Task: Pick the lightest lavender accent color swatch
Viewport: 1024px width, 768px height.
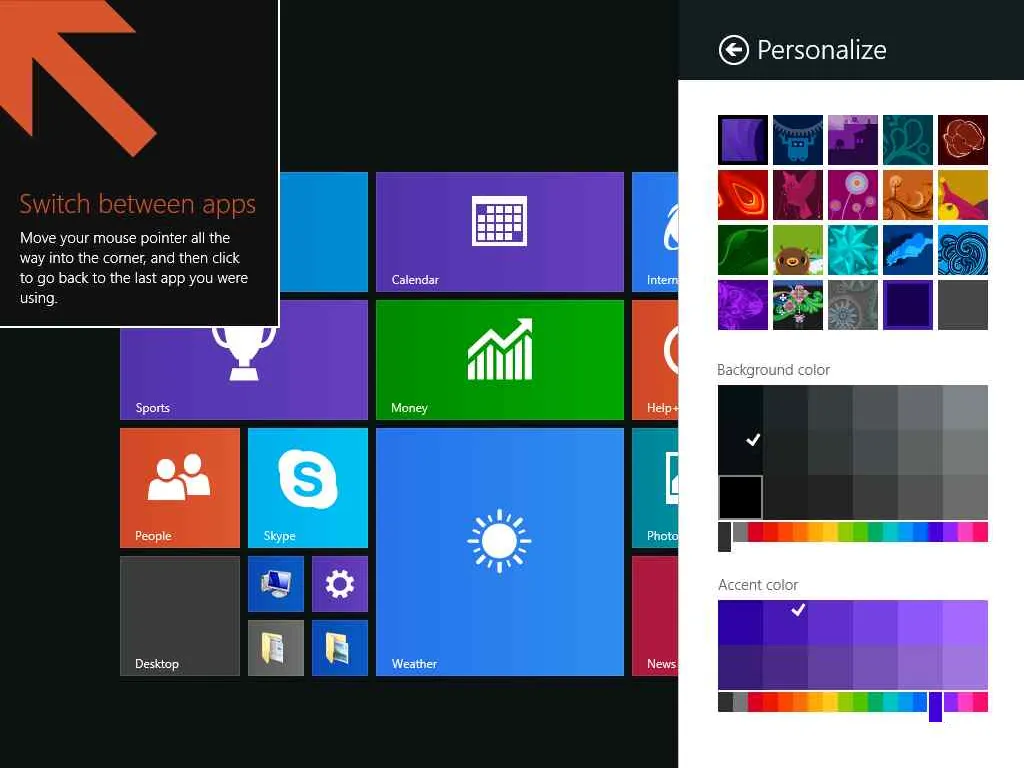Action: coord(965,622)
